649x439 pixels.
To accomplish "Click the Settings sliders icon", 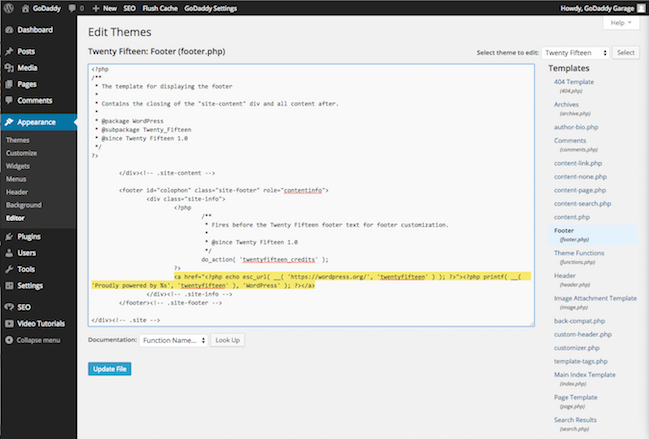I will [9, 285].
